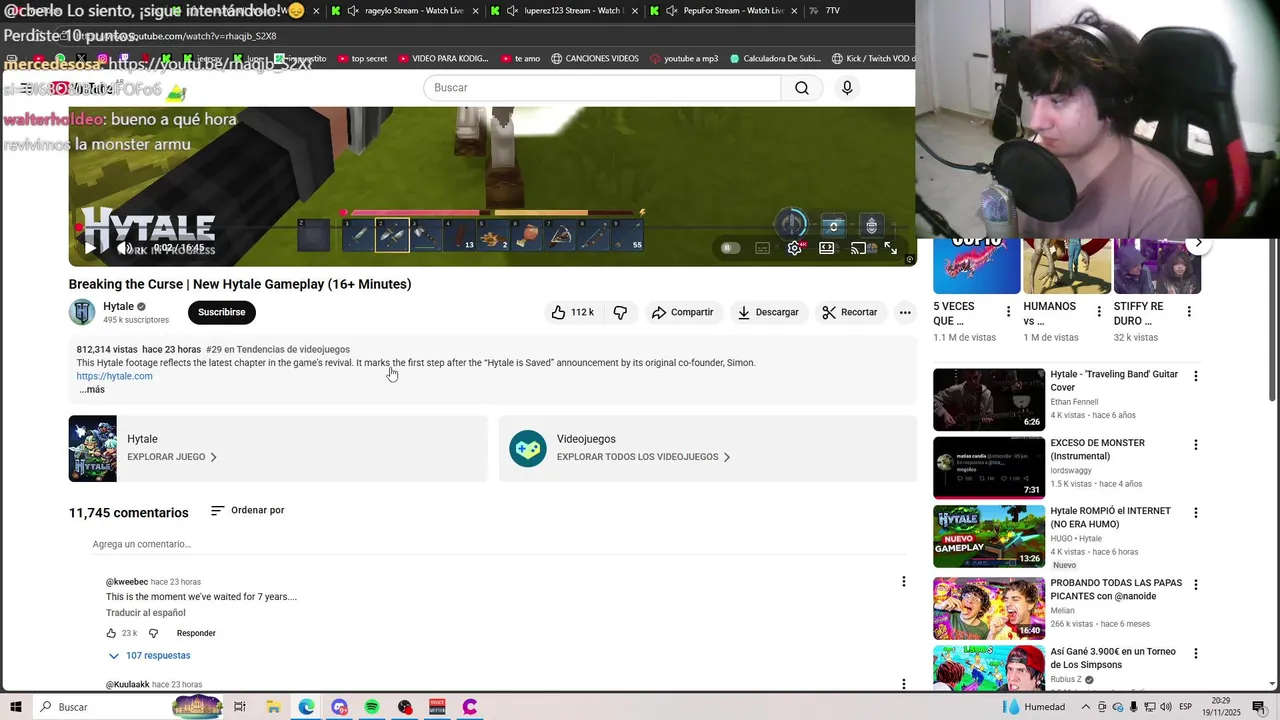Click the Descargar download button
The height and width of the screenshot is (720, 1280).
768,312
